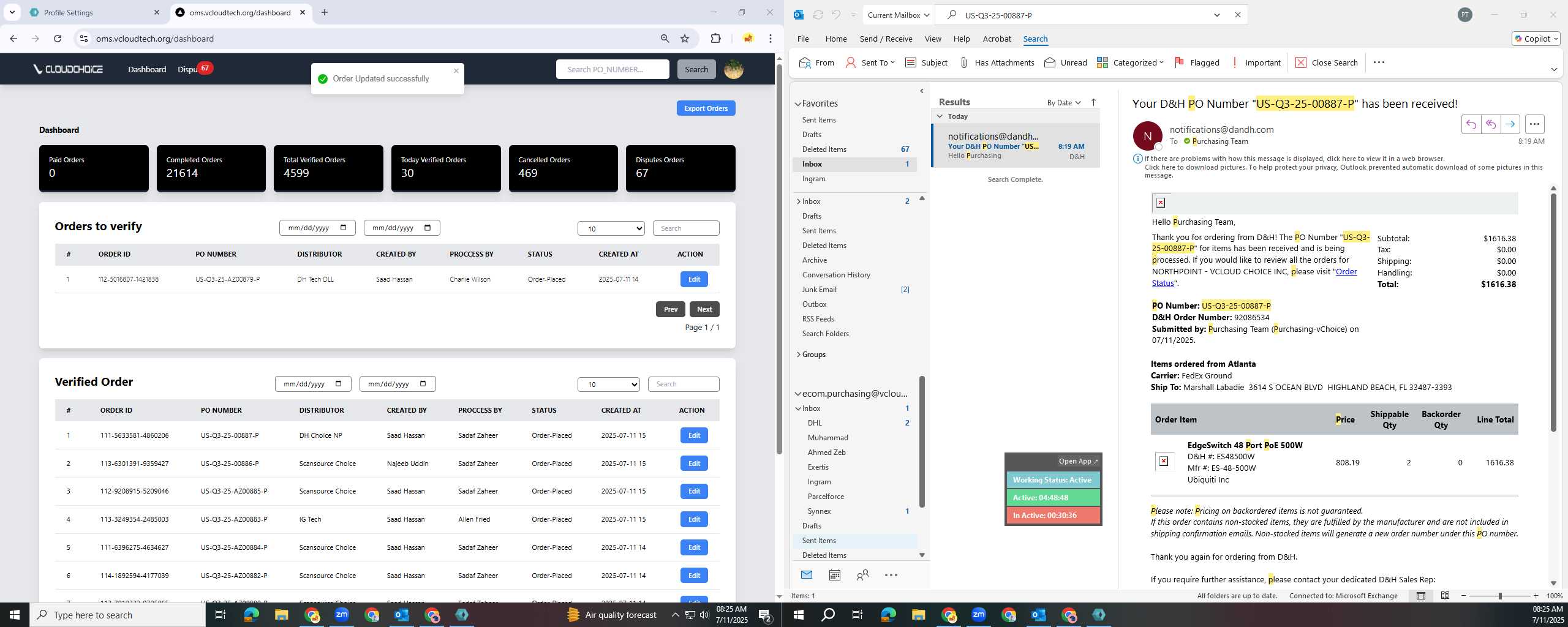Clear the Outlook search box with X
The height and width of the screenshot is (627, 1568).
pos(1237,15)
